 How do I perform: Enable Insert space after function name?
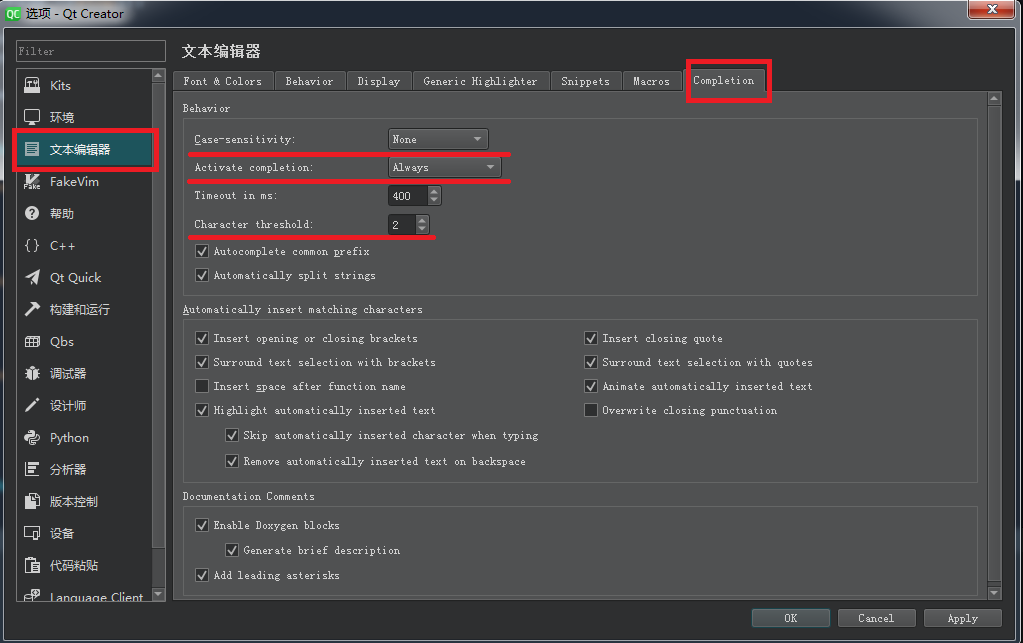pyautogui.click(x=203, y=386)
